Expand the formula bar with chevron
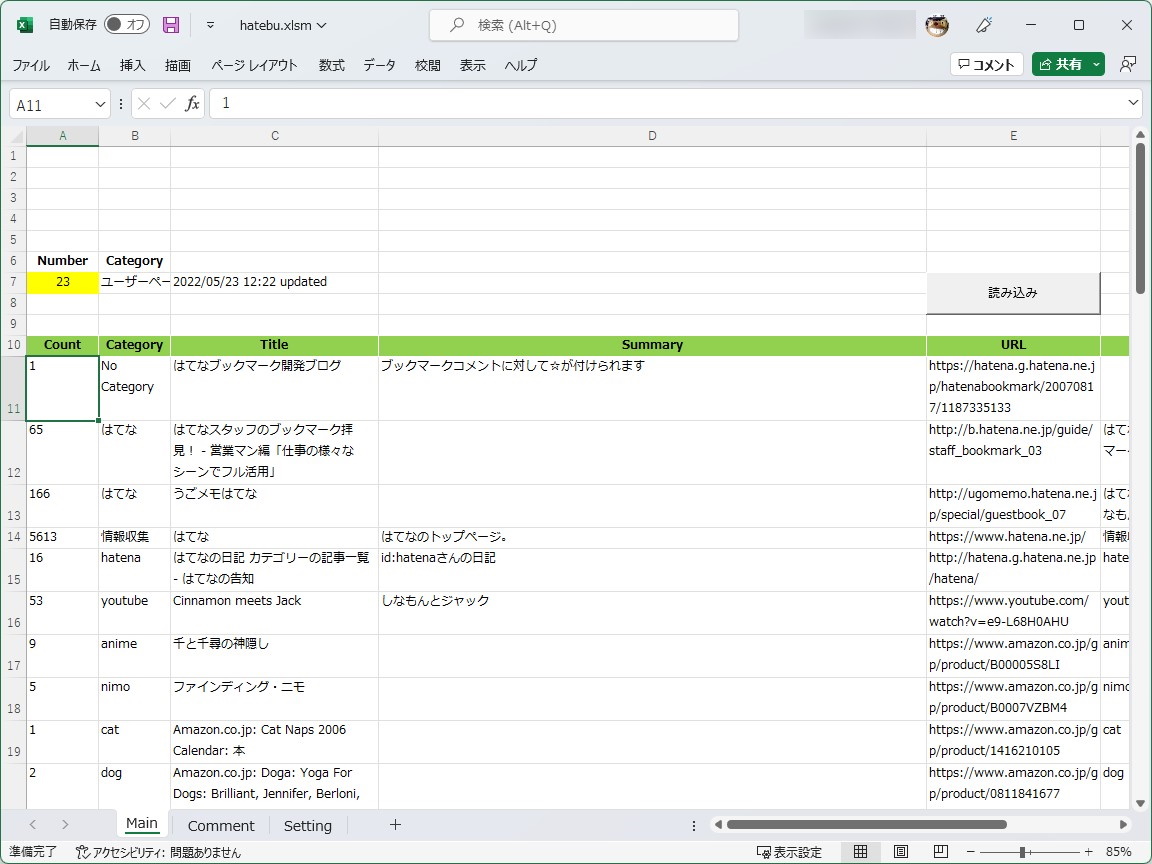The image size is (1152, 864). pyautogui.click(x=1133, y=103)
